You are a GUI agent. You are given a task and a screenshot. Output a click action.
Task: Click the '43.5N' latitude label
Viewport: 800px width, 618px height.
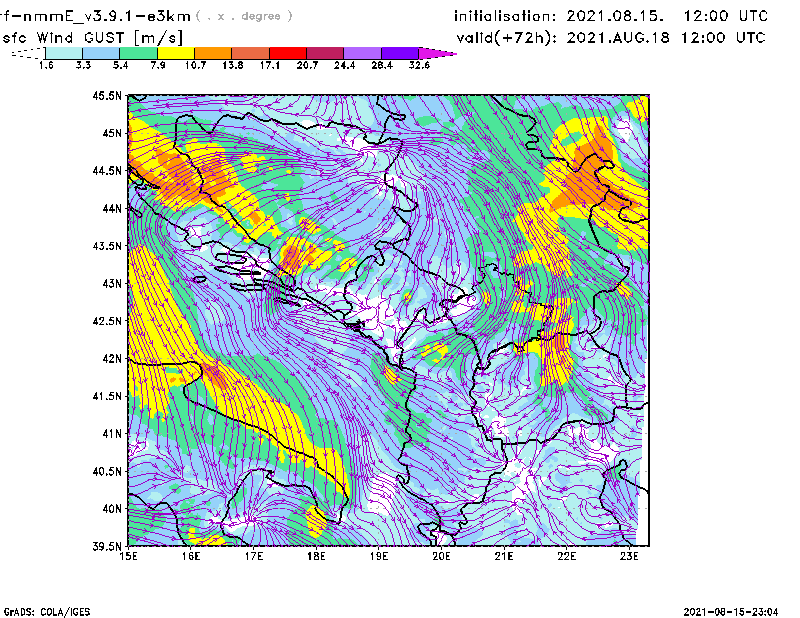coord(107,246)
